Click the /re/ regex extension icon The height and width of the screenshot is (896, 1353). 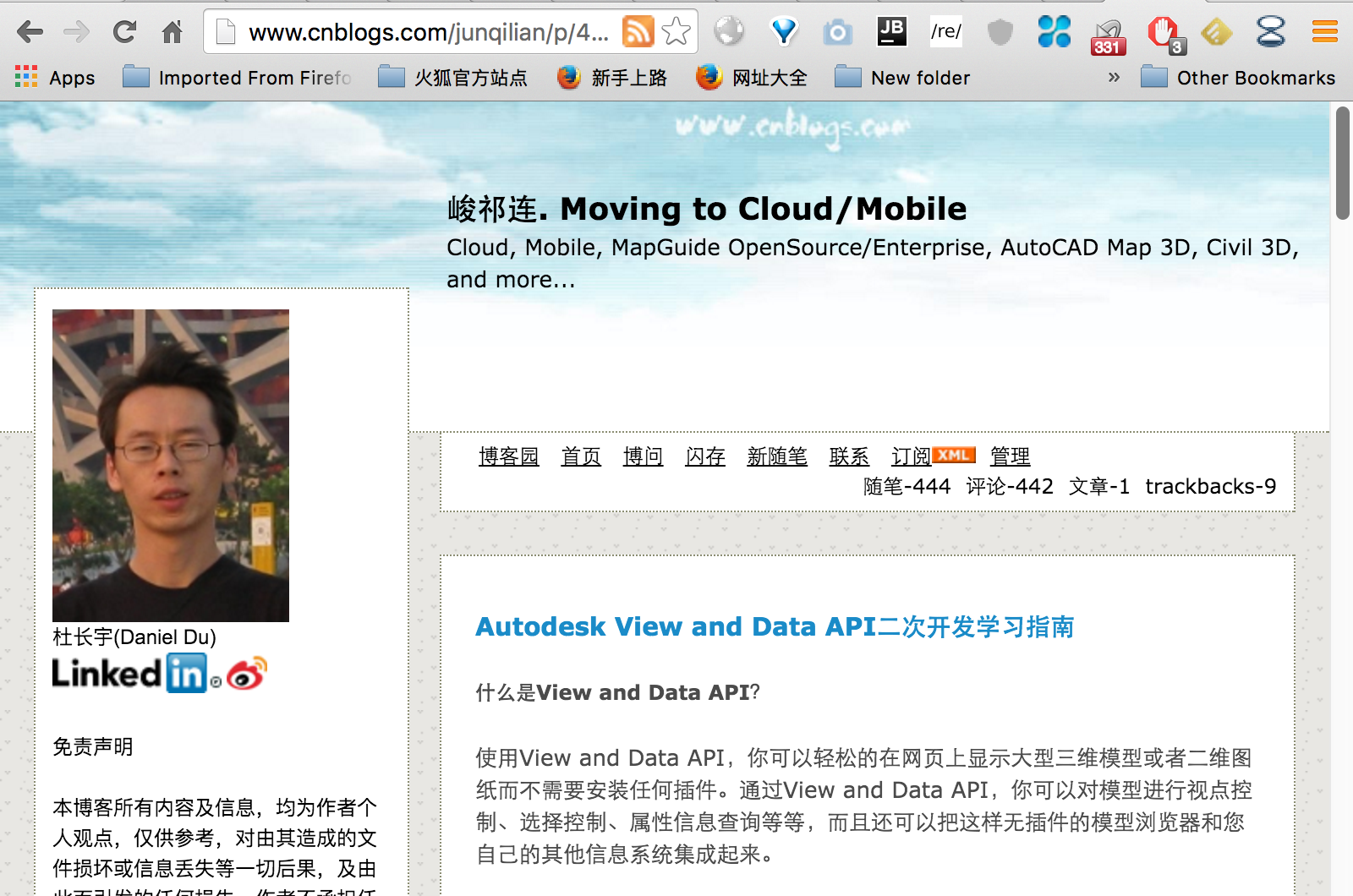pyautogui.click(x=946, y=31)
